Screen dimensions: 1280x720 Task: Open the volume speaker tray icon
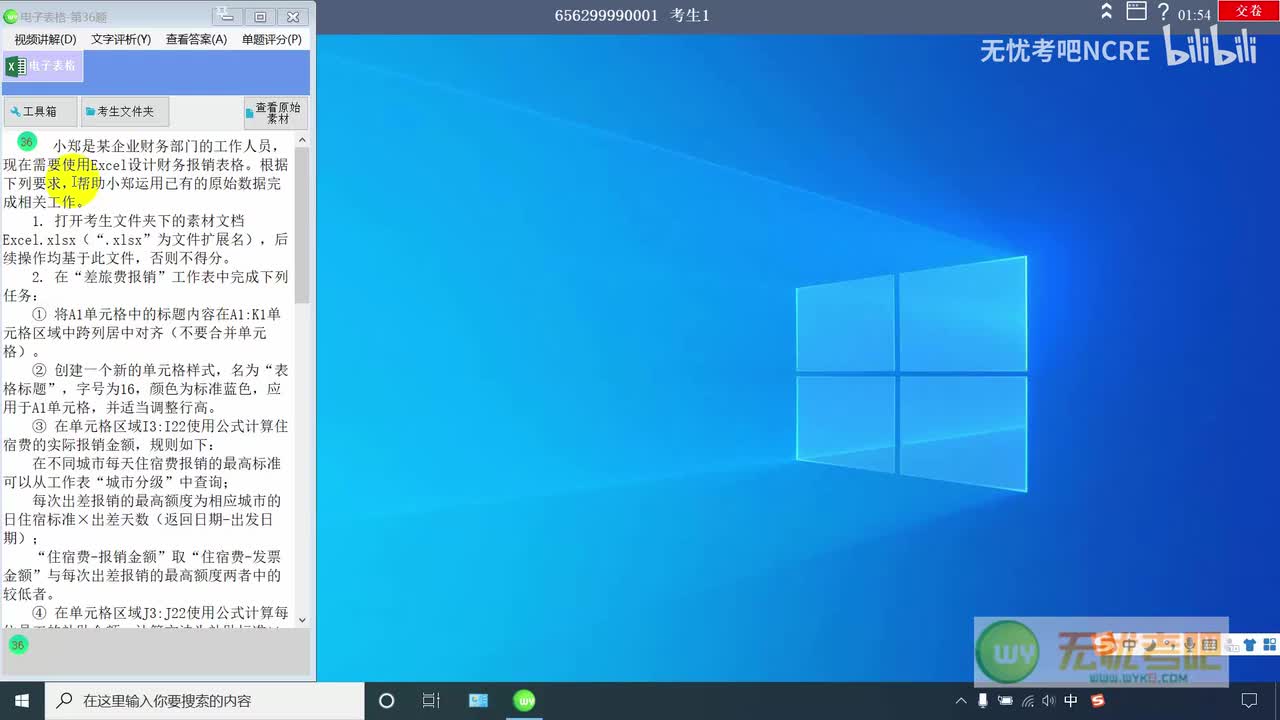pos(1049,701)
